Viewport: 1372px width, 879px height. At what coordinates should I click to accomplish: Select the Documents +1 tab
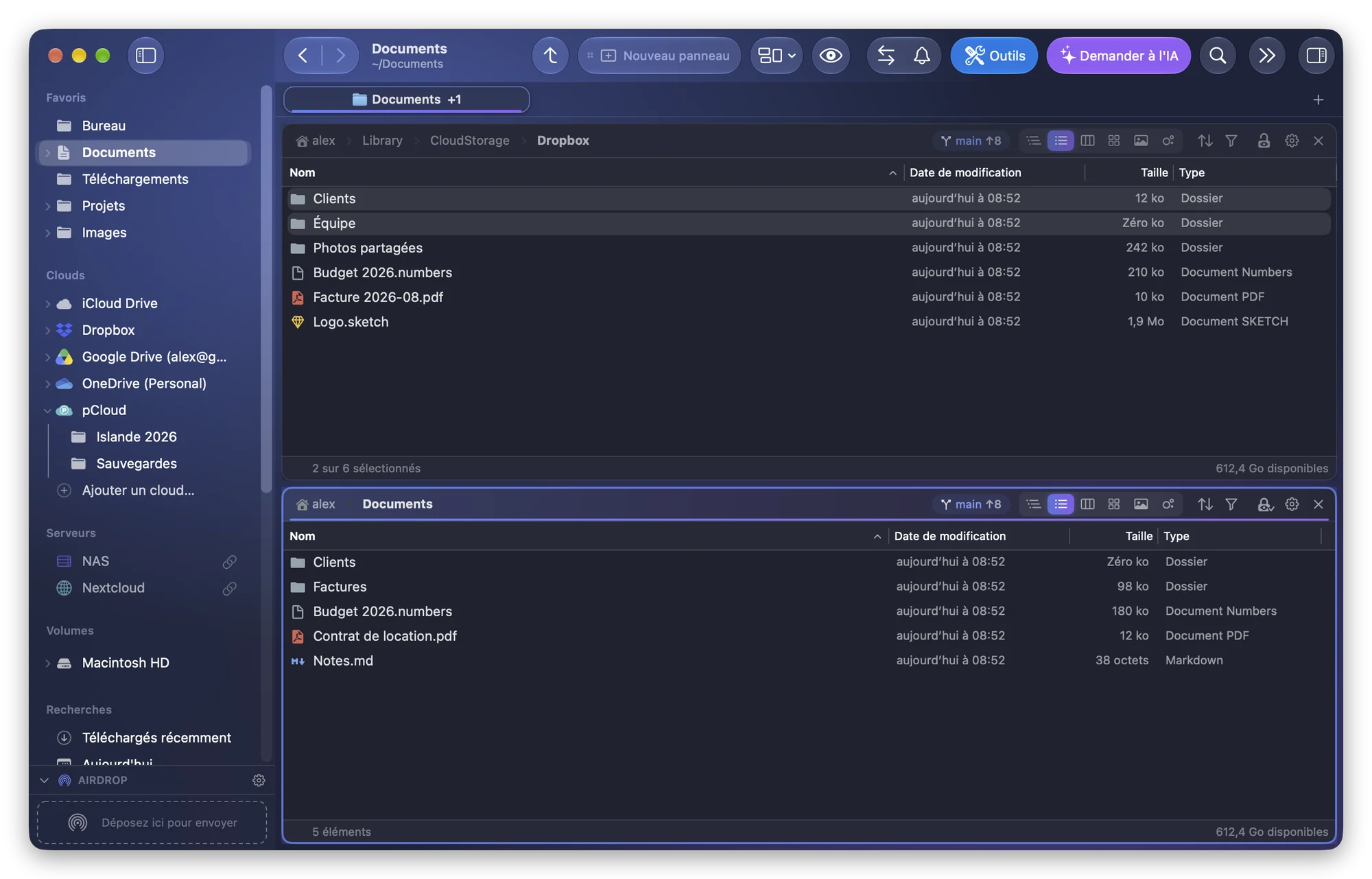click(406, 99)
